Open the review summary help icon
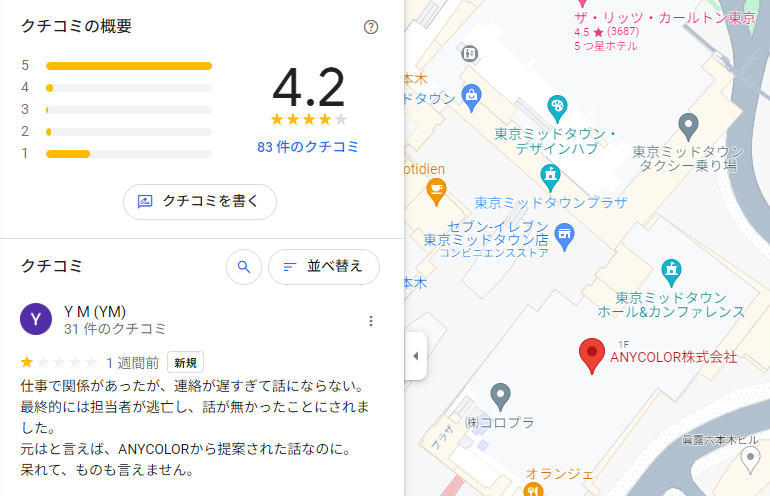 click(x=371, y=27)
